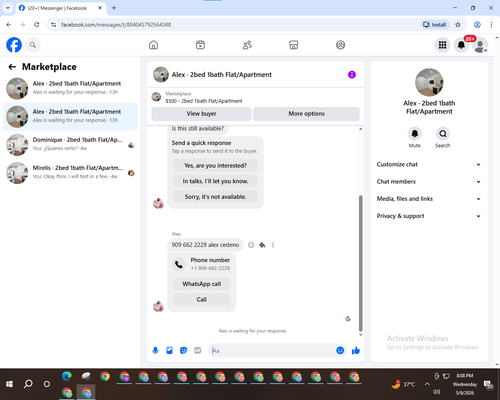Choose a sticker icon
Image resolution: width=500 pixels, height=400 pixels.
point(183,350)
